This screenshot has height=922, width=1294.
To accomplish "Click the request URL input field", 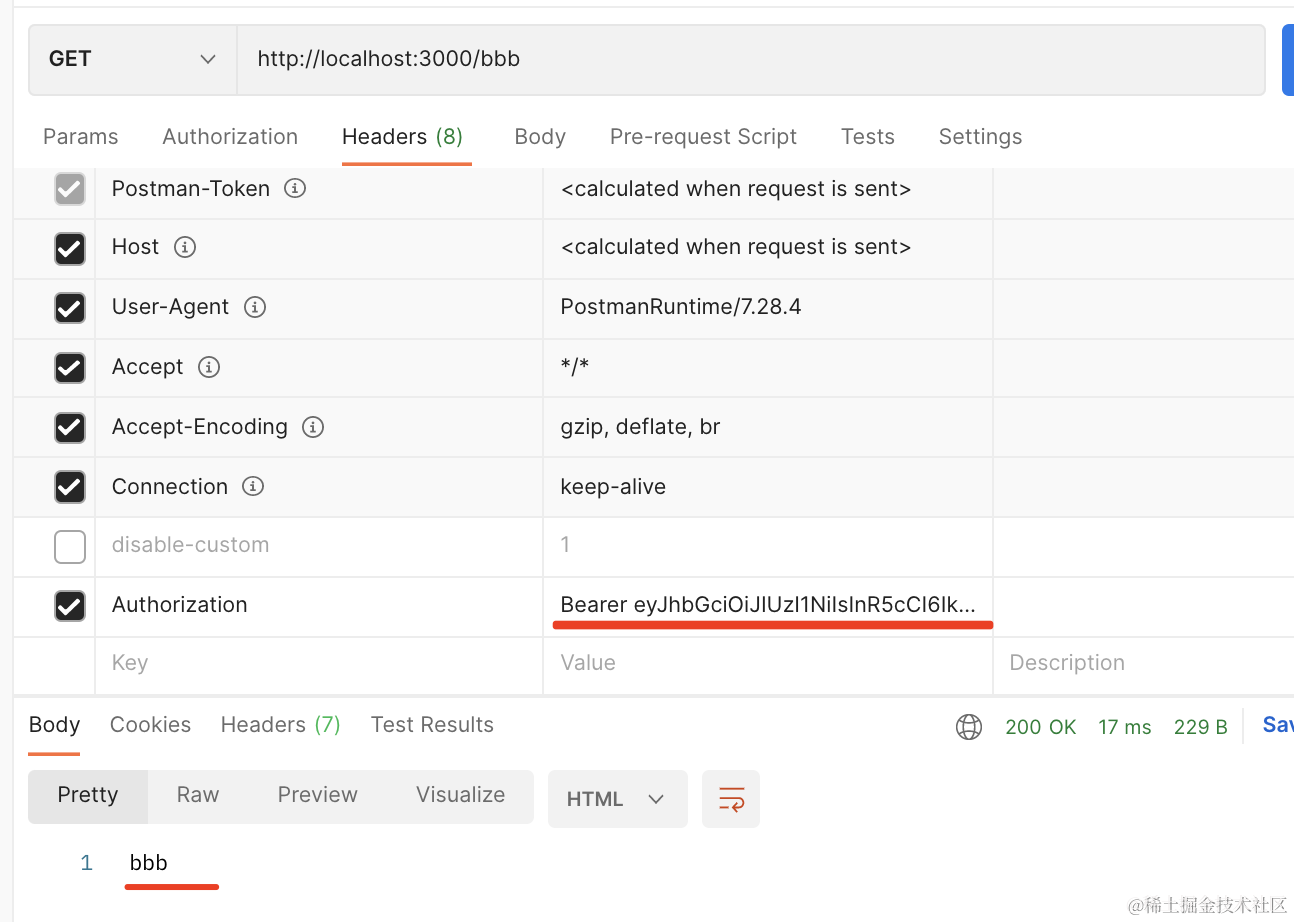I will tap(750, 59).
